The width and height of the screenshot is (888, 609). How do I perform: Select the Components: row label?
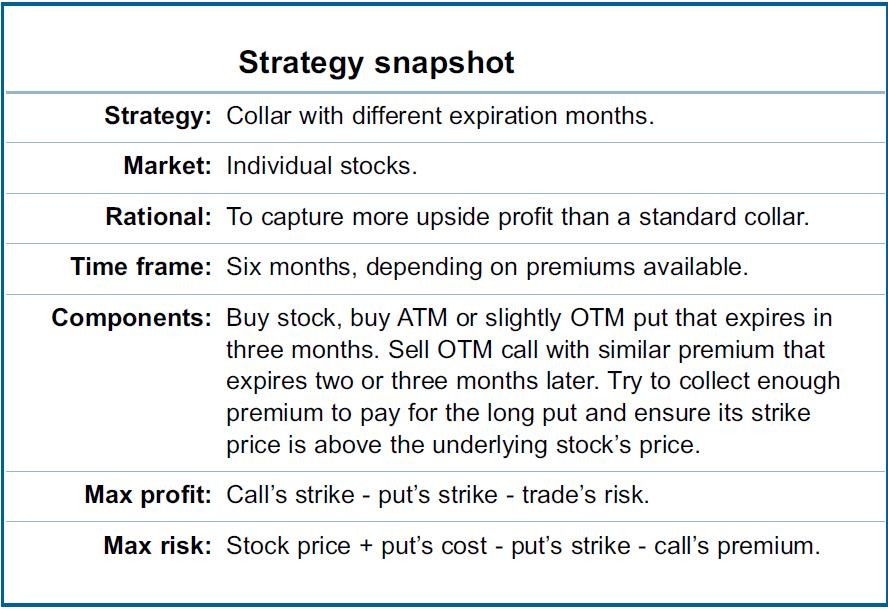(x=131, y=318)
